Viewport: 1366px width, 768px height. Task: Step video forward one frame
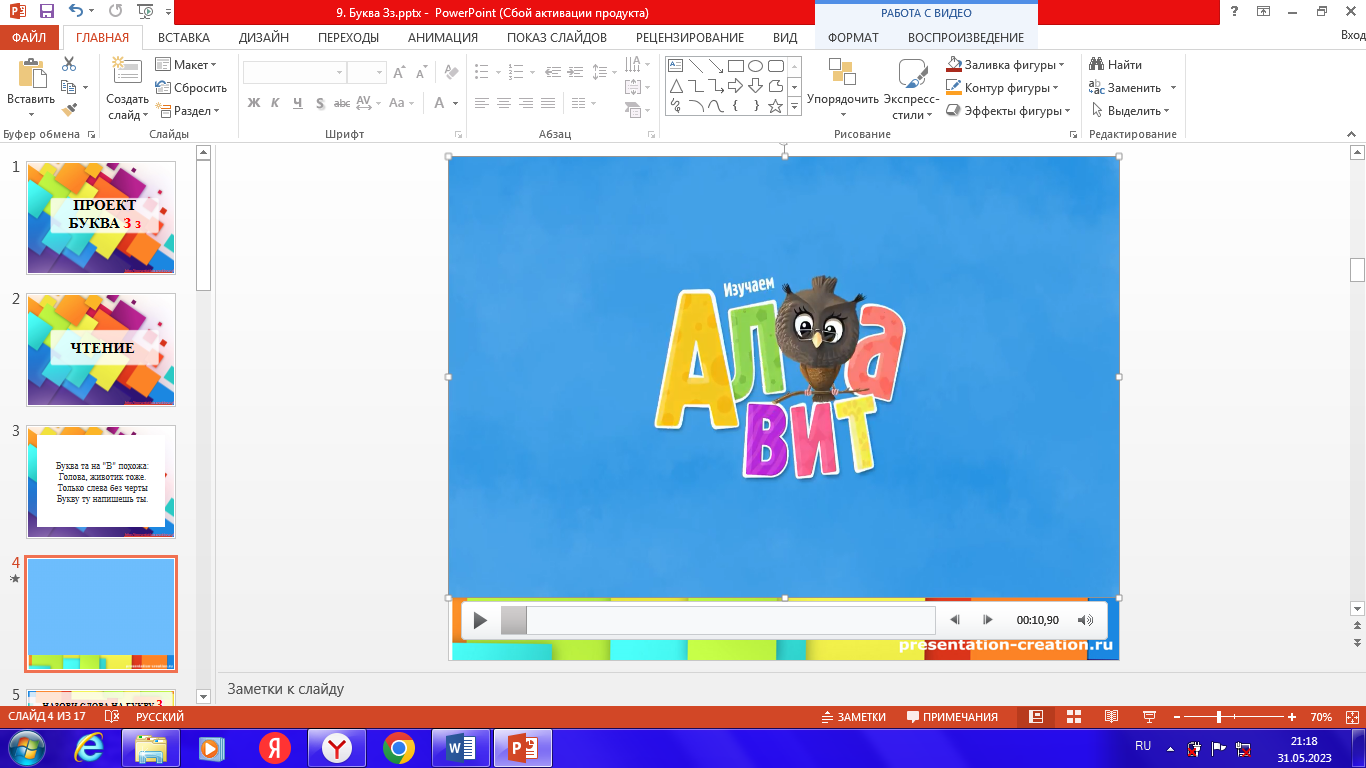pyautogui.click(x=987, y=620)
